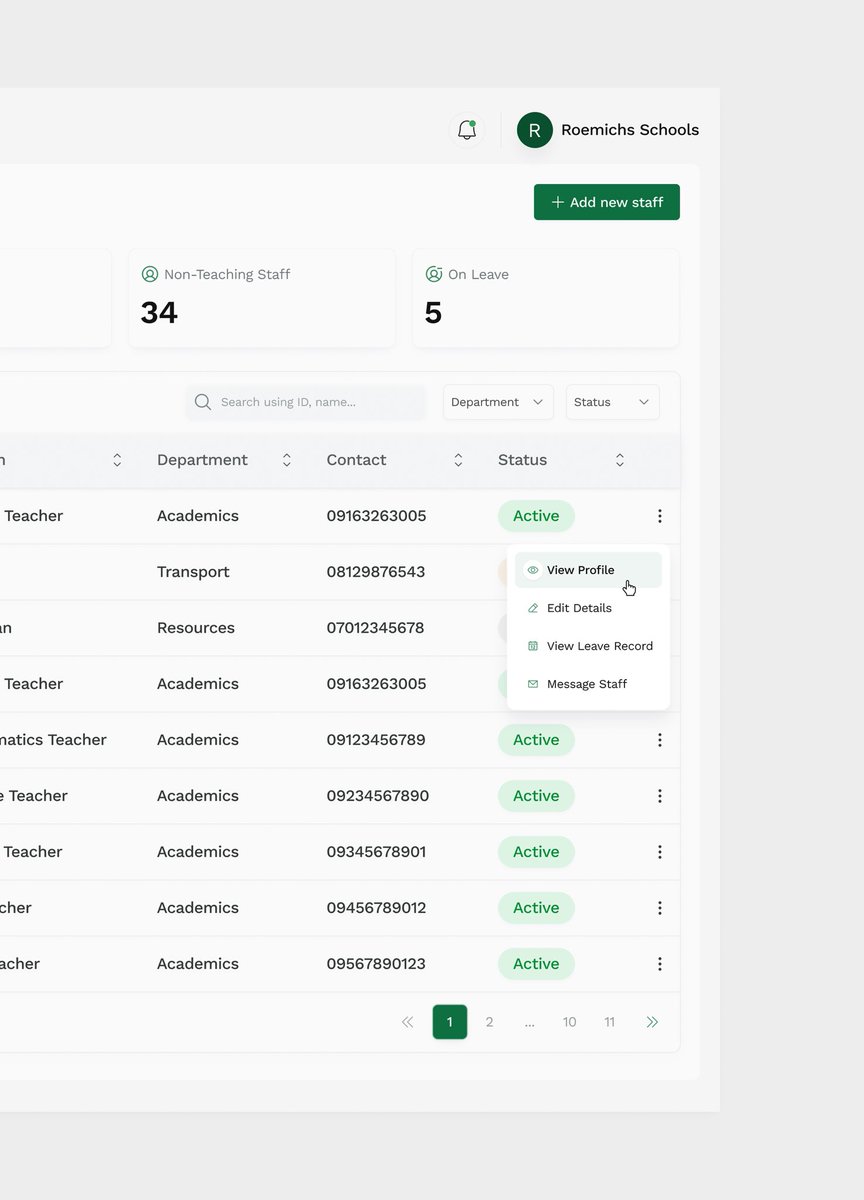Go to page 2
The image size is (864, 1200).
[x=489, y=1022]
